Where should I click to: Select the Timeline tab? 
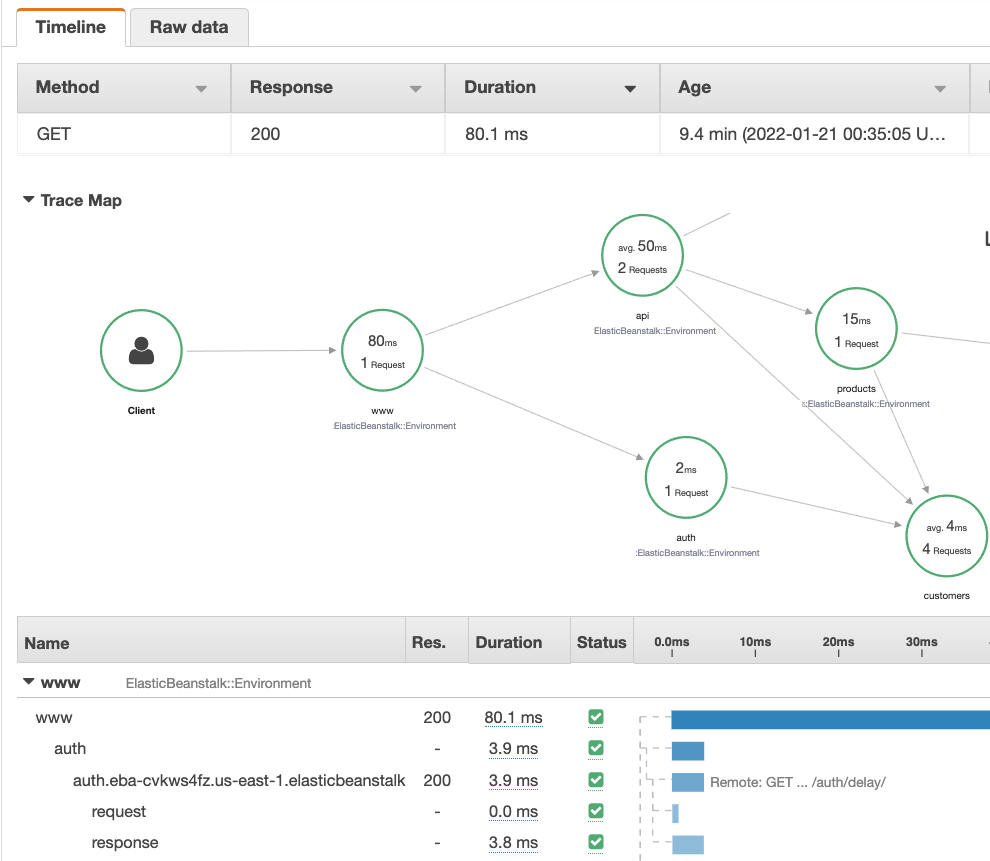point(70,27)
